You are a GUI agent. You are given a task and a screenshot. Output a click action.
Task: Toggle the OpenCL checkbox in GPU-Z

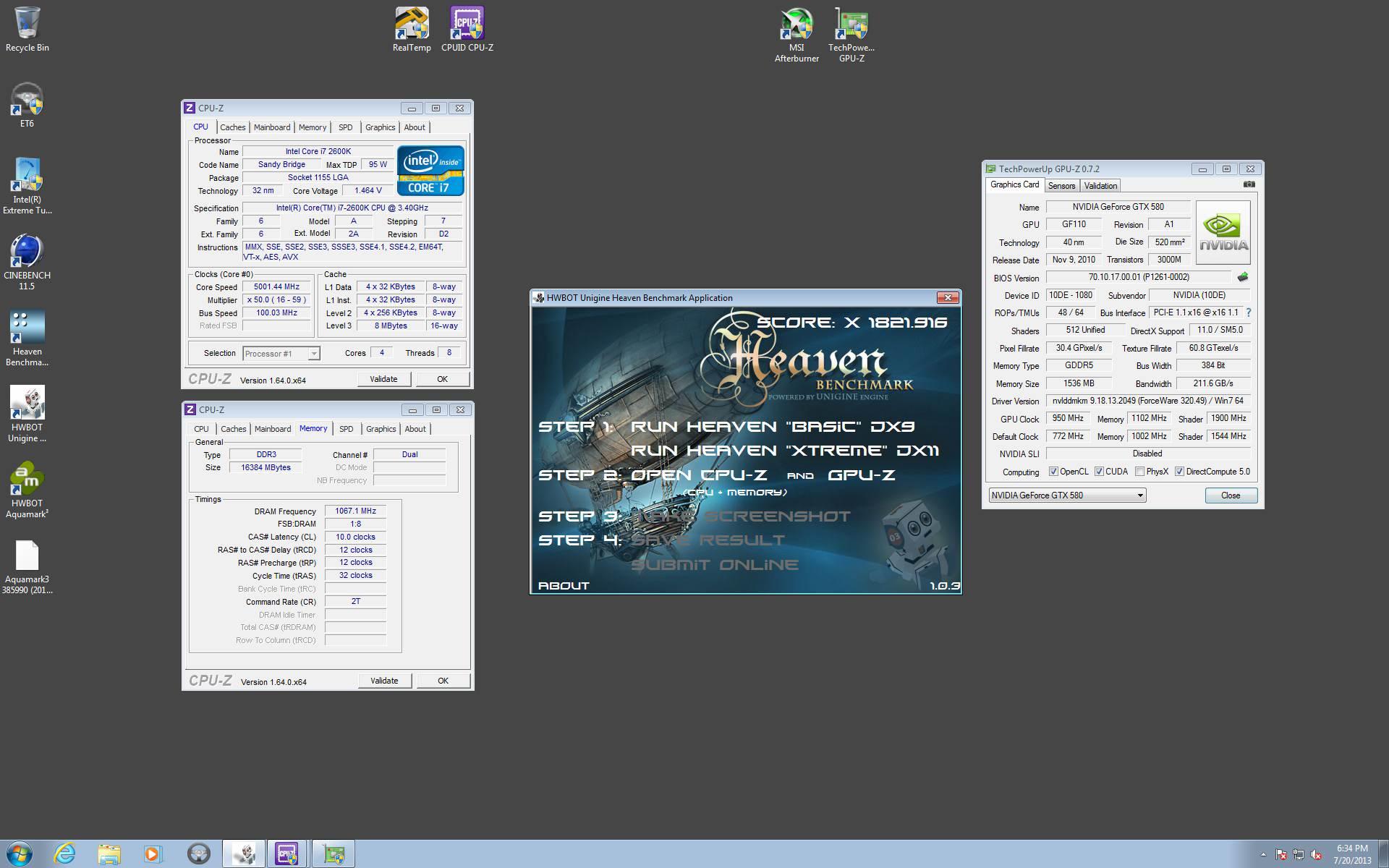tap(1053, 472)
